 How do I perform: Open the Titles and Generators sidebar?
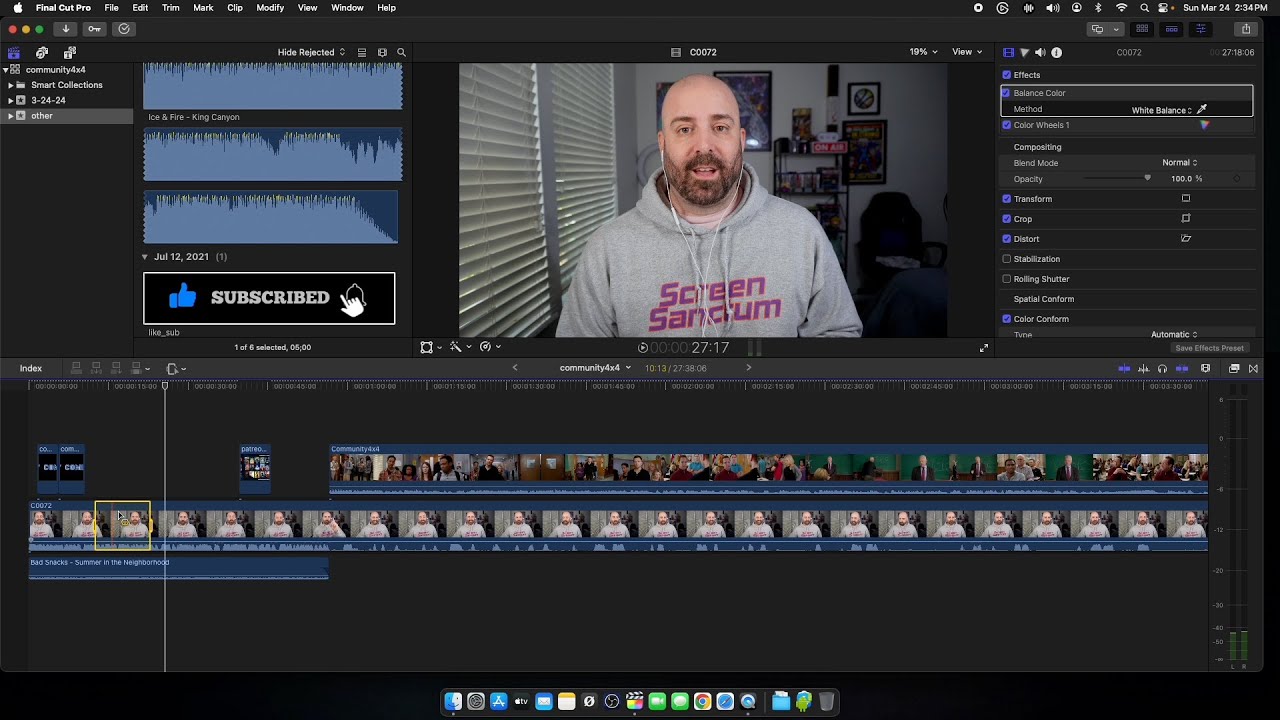pyautogui.click(x=69, y=52)
